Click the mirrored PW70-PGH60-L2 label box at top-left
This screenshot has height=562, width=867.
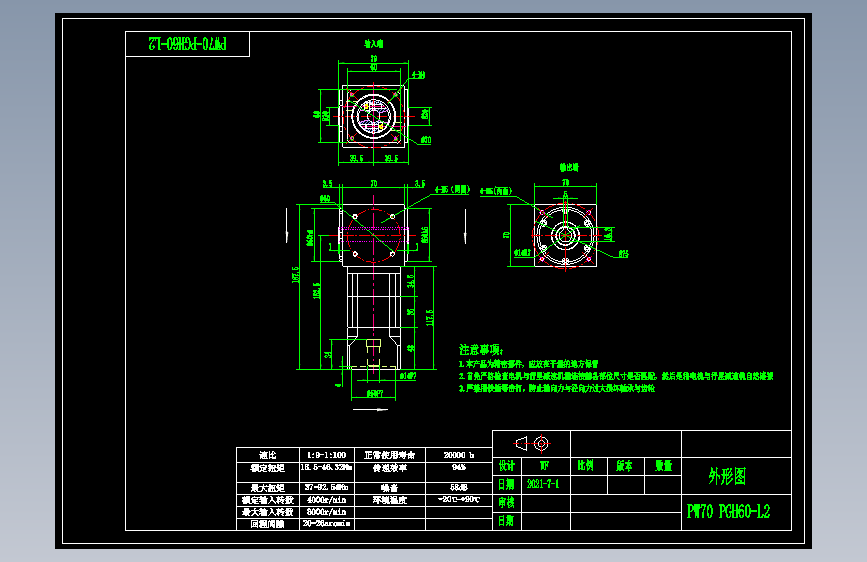point(187,44)
